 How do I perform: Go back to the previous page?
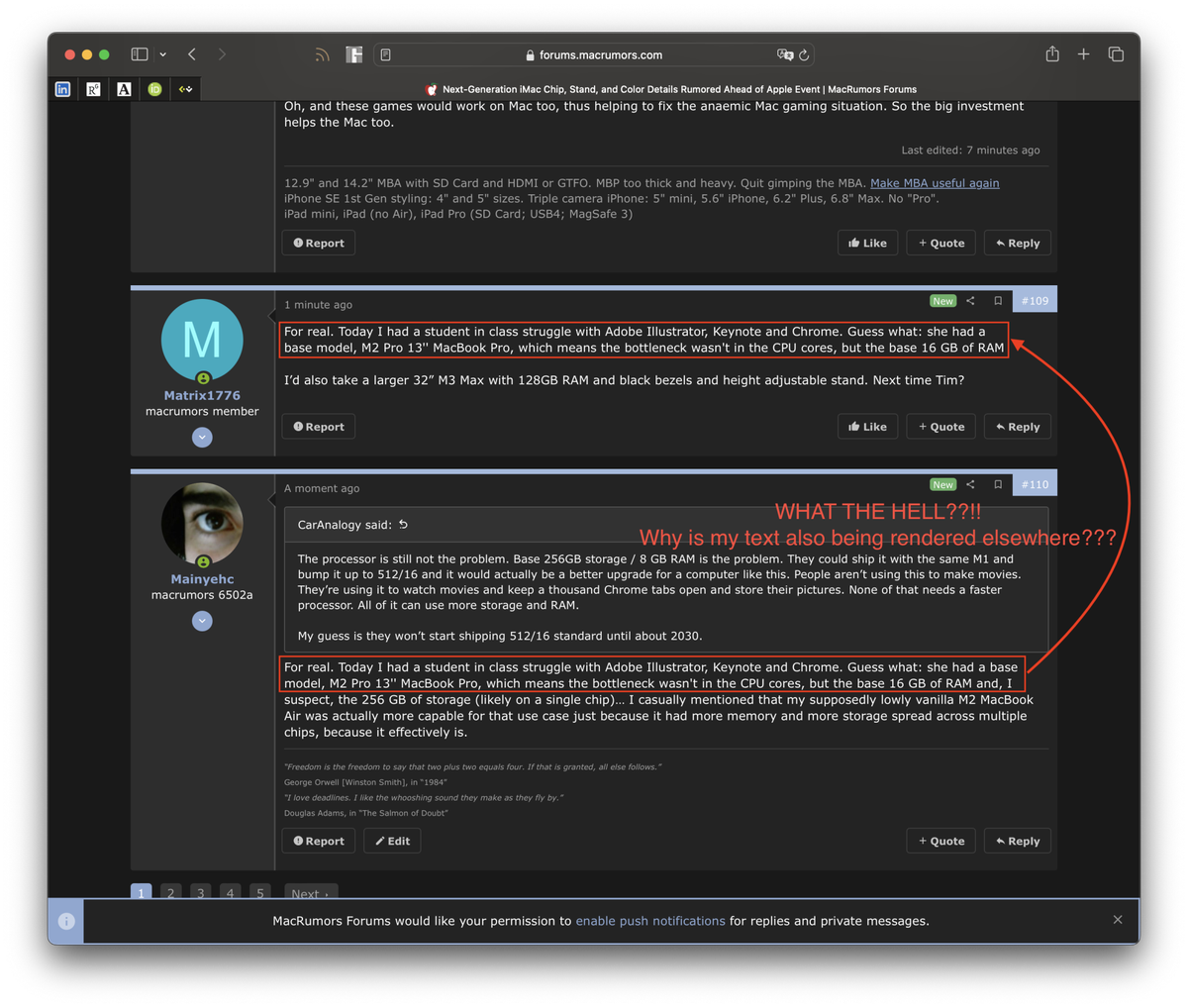[x=192, y=54]
